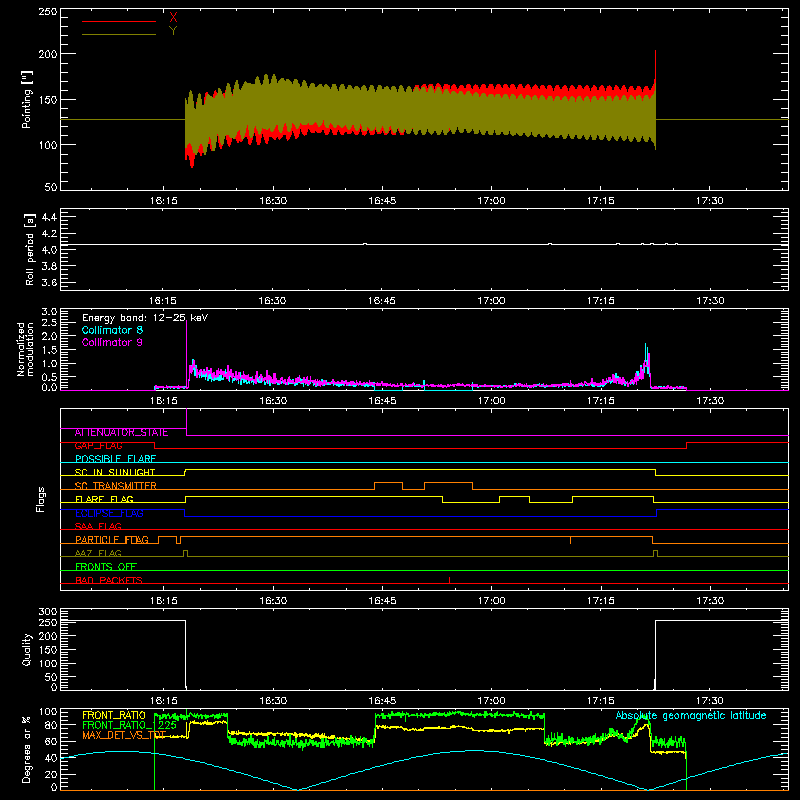Click the red legend line for X
Image resolution: width=800 pixels, height=800 pixels.
119,21
